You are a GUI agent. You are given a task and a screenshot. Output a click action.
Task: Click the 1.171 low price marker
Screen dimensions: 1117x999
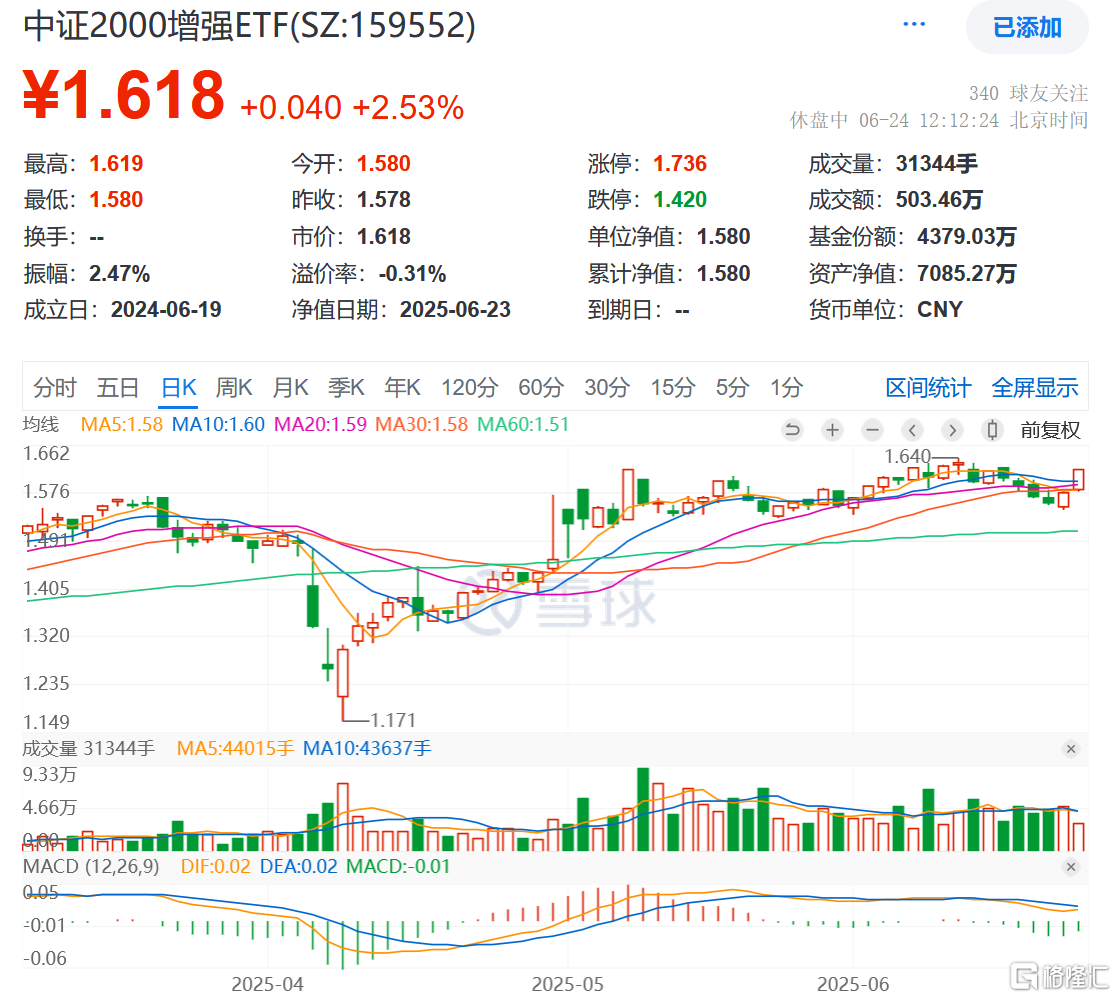[393, 720]
